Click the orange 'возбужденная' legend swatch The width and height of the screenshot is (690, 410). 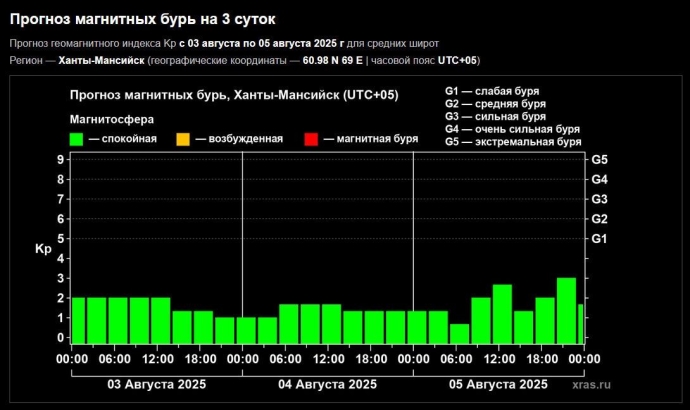point(183,139)
